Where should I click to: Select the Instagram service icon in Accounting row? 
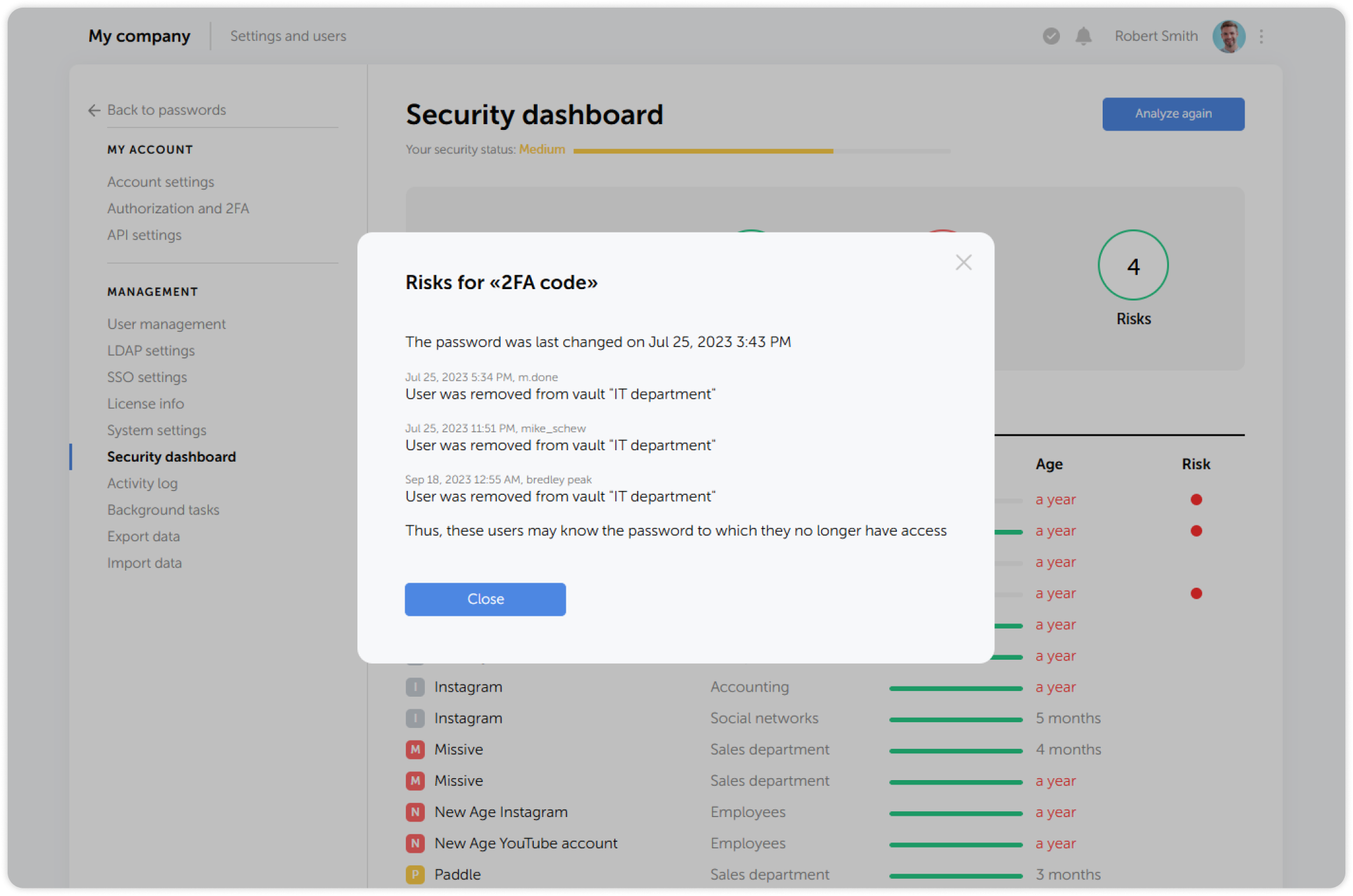(415, 686)
